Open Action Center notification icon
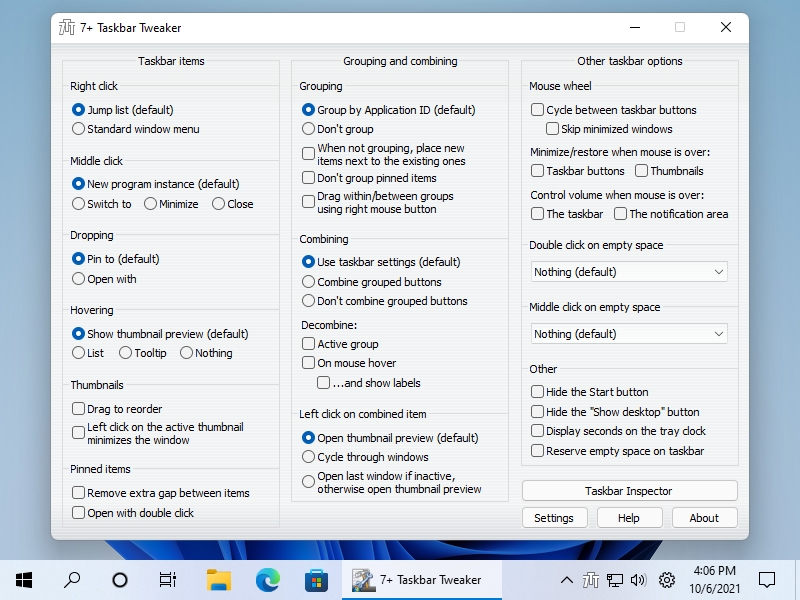This screenshot has width=800, height=600. point(767,580)
